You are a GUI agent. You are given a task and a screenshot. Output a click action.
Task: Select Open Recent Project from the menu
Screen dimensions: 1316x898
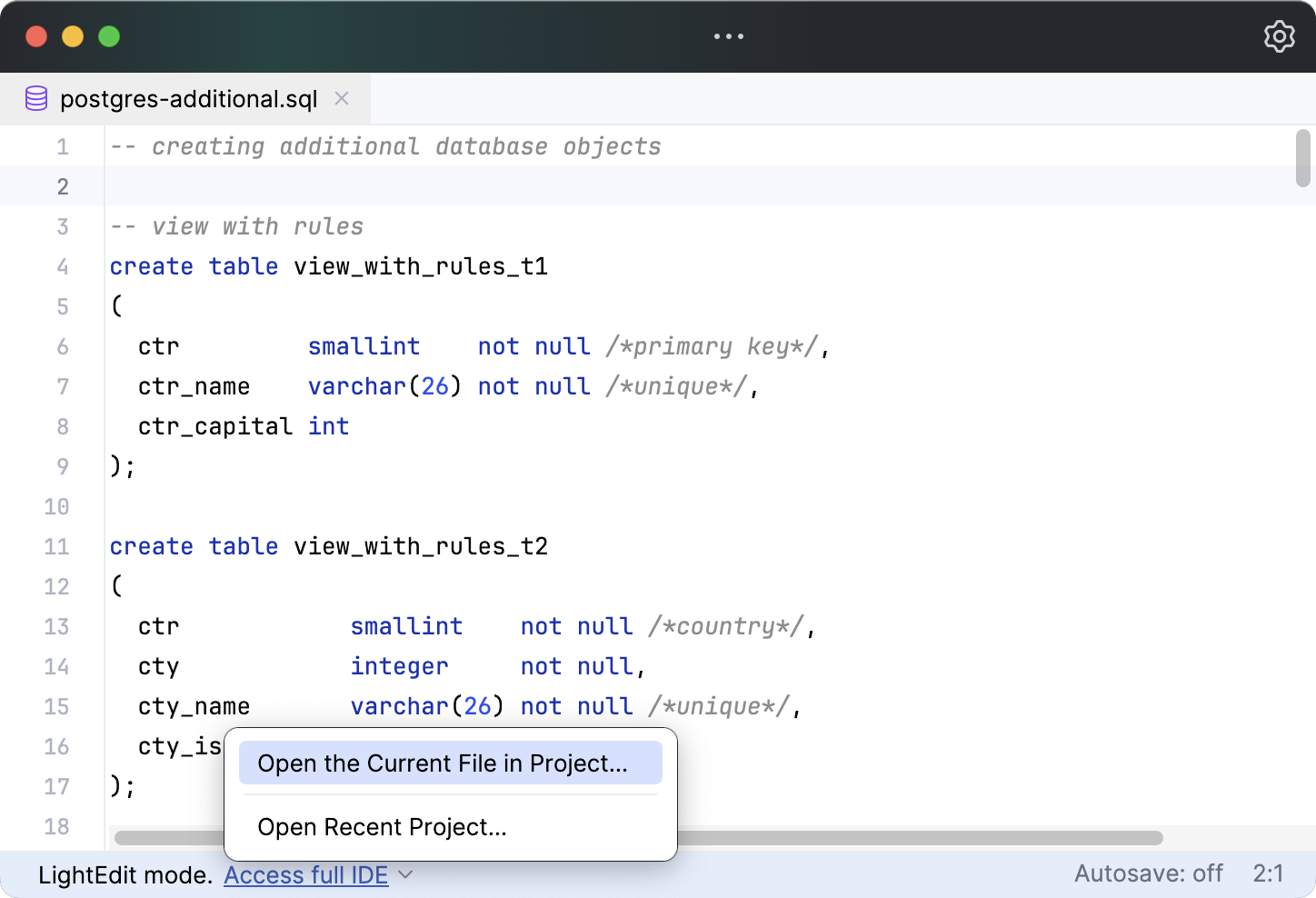click(x=382, y=827)
